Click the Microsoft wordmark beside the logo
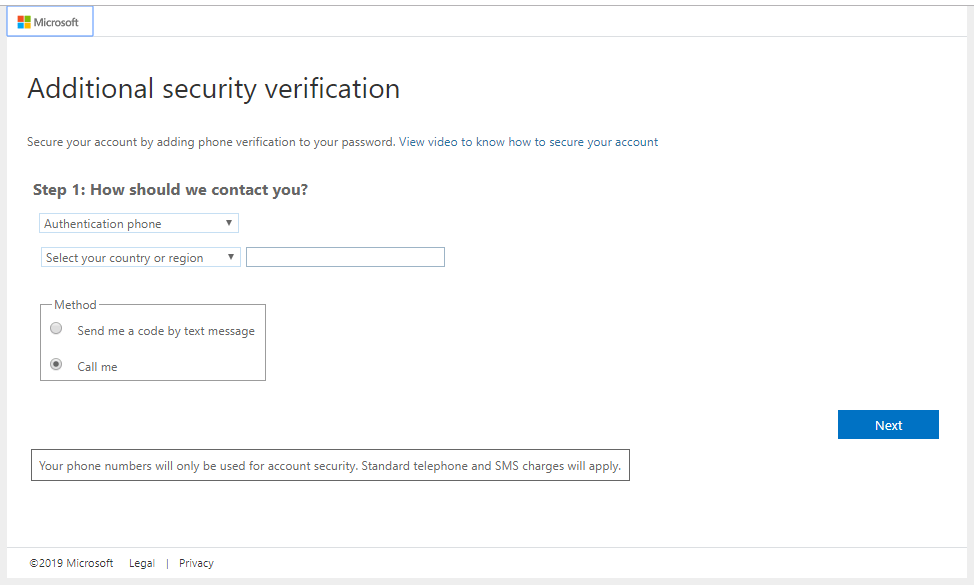Screen dimensions: 974x585 [x=56, y=22]
